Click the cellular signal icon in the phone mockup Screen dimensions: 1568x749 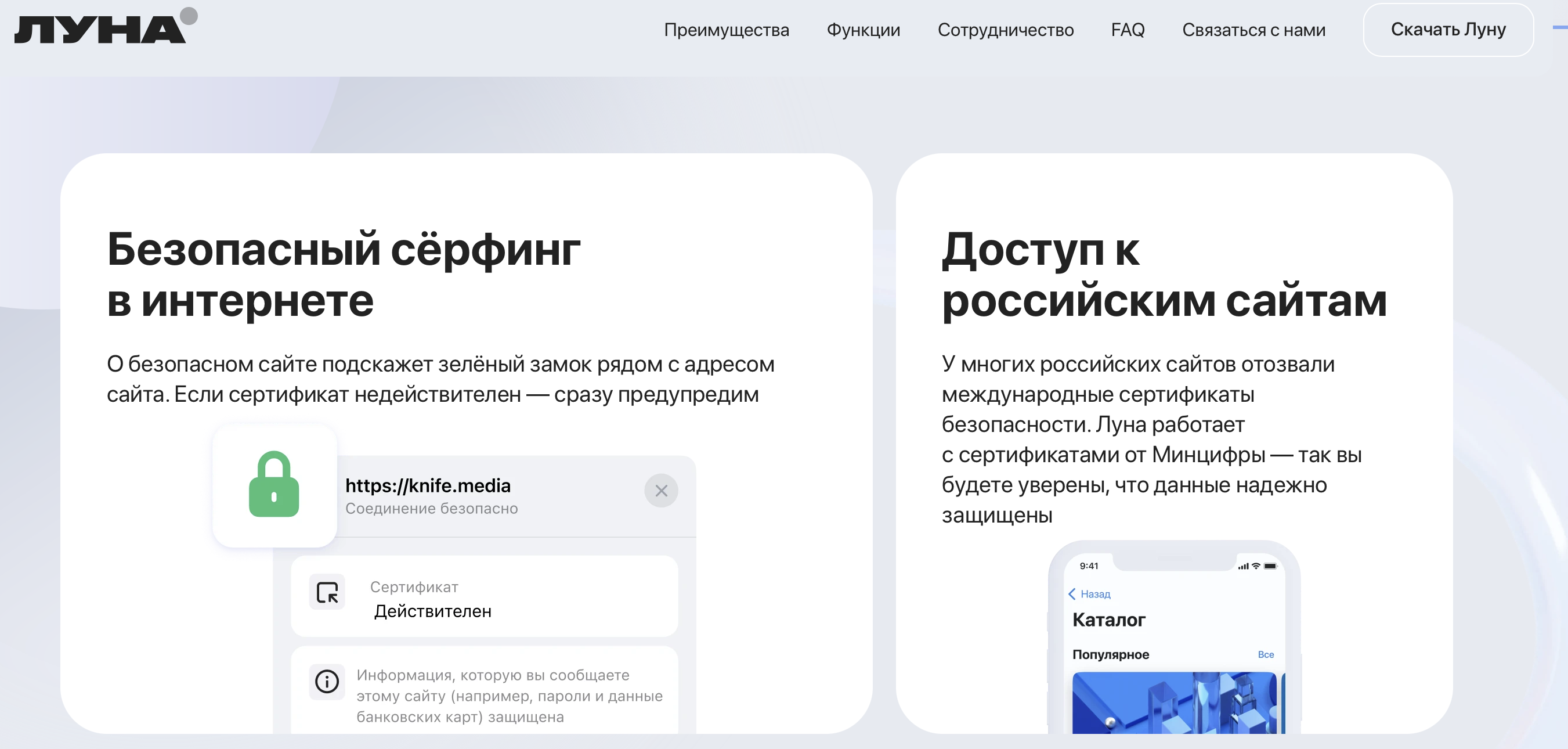click(x=1244, y=566)
